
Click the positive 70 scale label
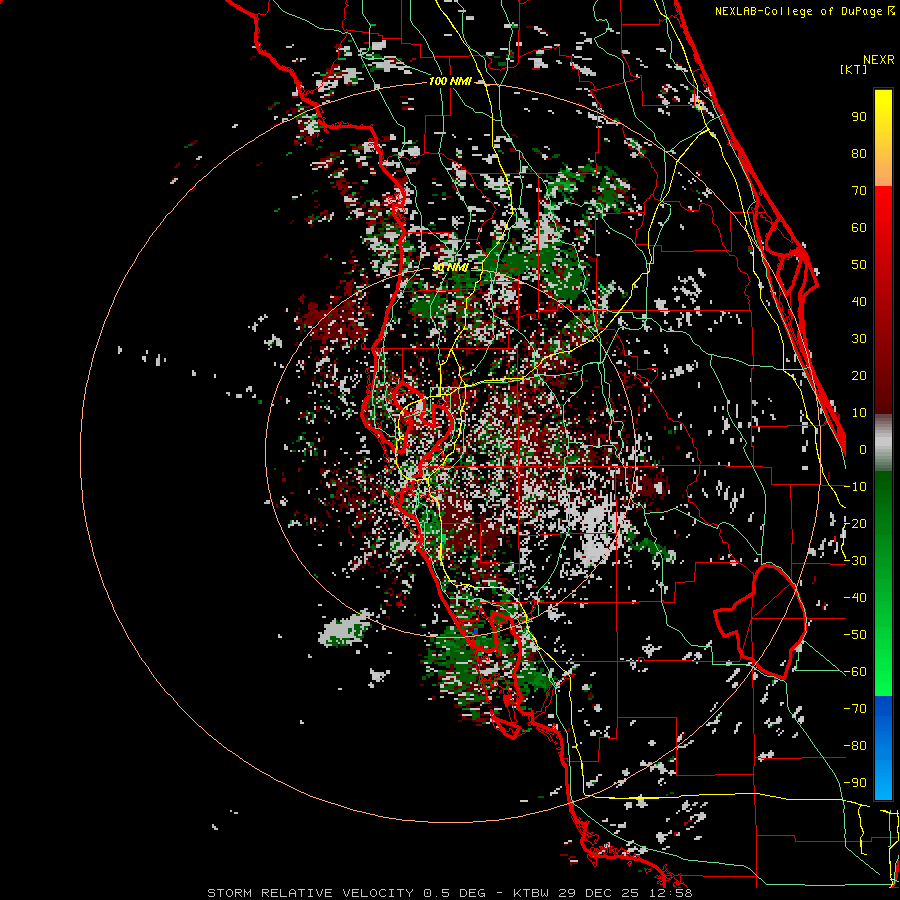click(859, 191)
